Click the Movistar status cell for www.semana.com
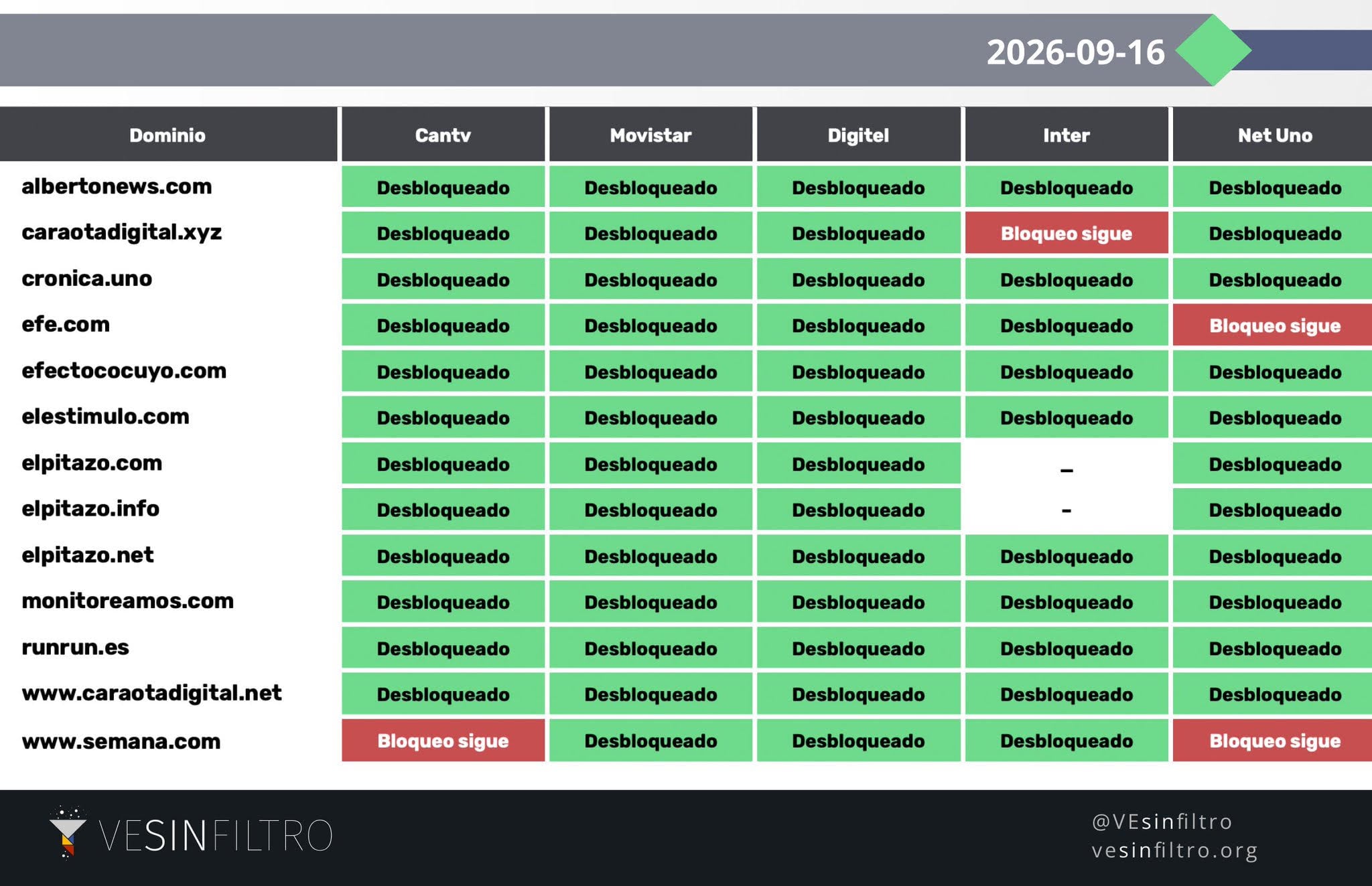Screen dimensions: 1372x886 (650, 741)
